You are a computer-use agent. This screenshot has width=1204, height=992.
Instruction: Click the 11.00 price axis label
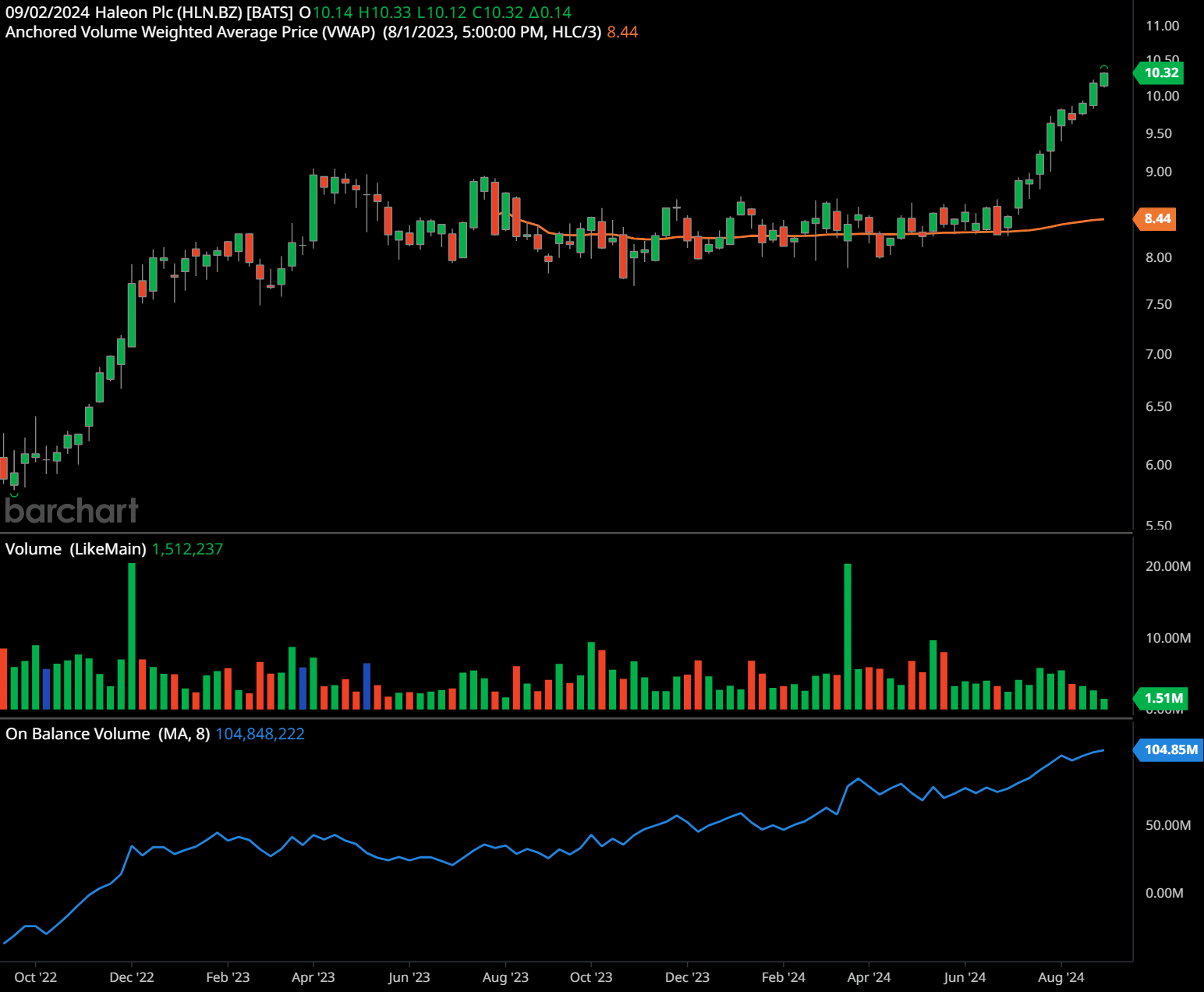(x=1162, y=26)
